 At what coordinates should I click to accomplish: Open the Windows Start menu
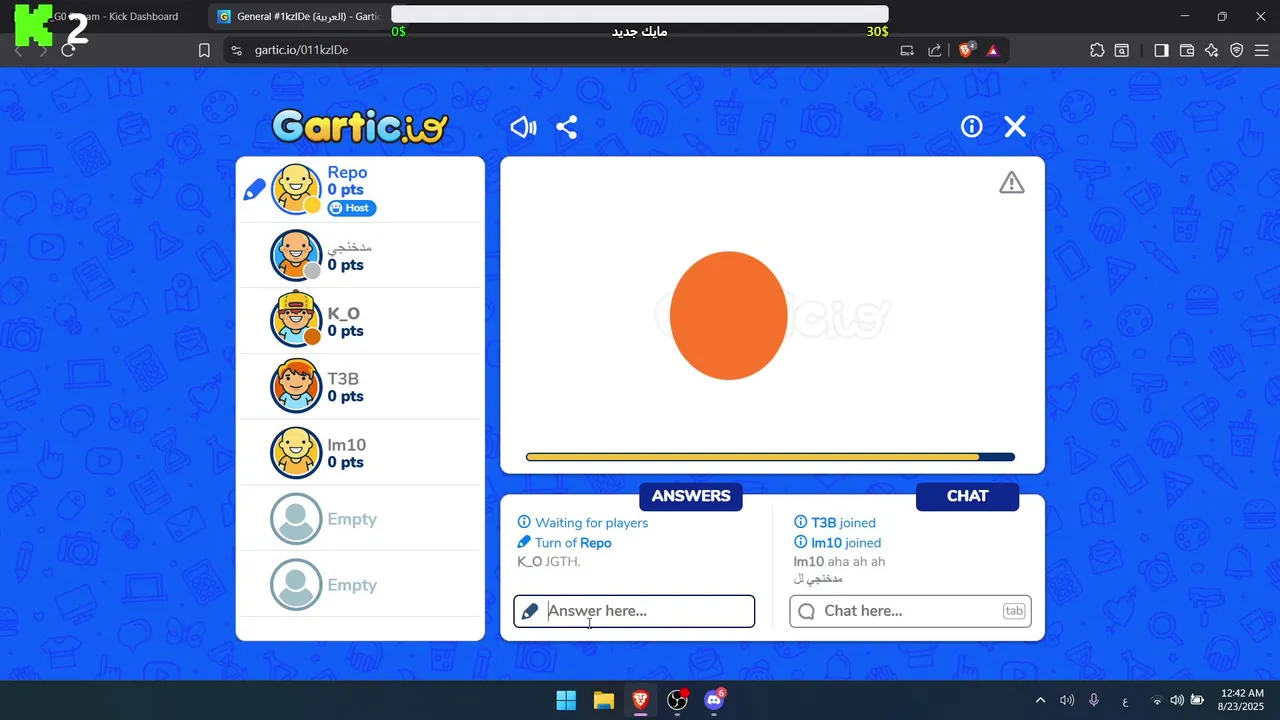tap(566, 700)
